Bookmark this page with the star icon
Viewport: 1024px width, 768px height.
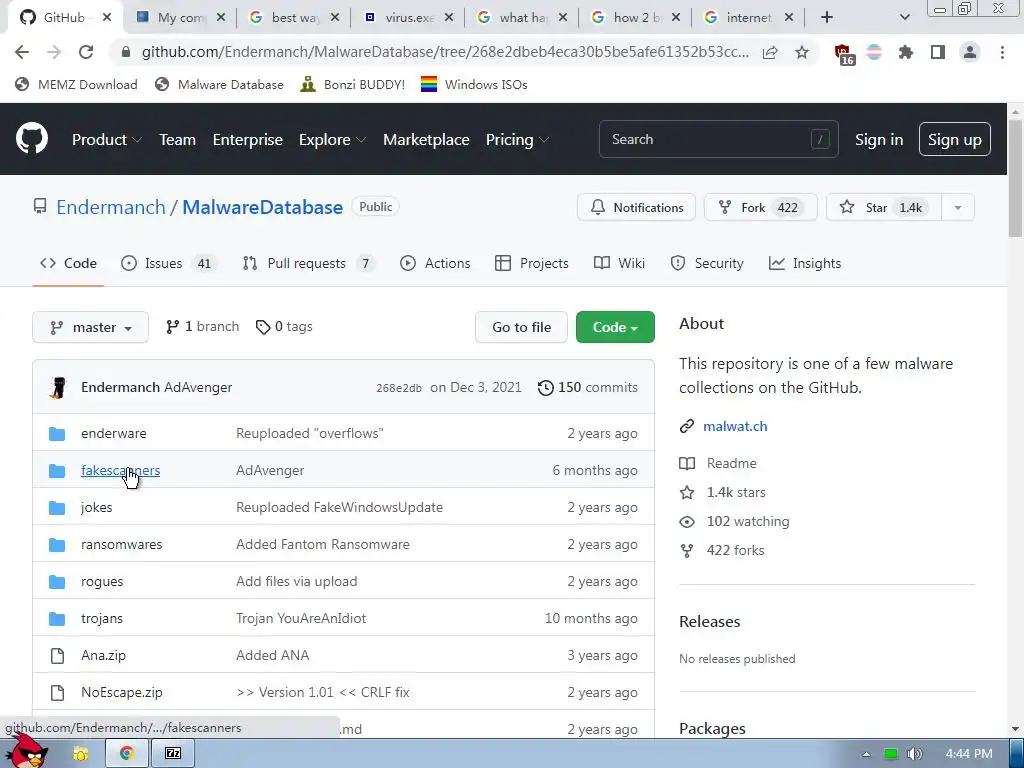pos(802,52)
